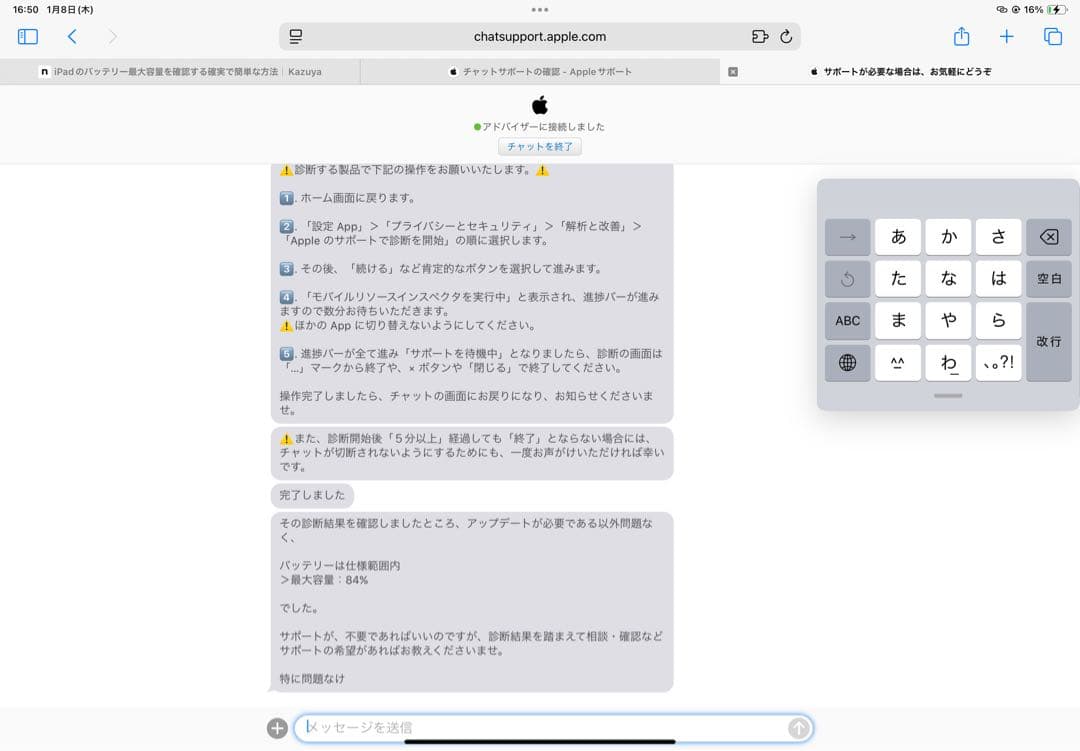Switch keyboards with the globe key
This screenshot has height=751, width=1080.
pyautogui.click(x=847, y=363)
